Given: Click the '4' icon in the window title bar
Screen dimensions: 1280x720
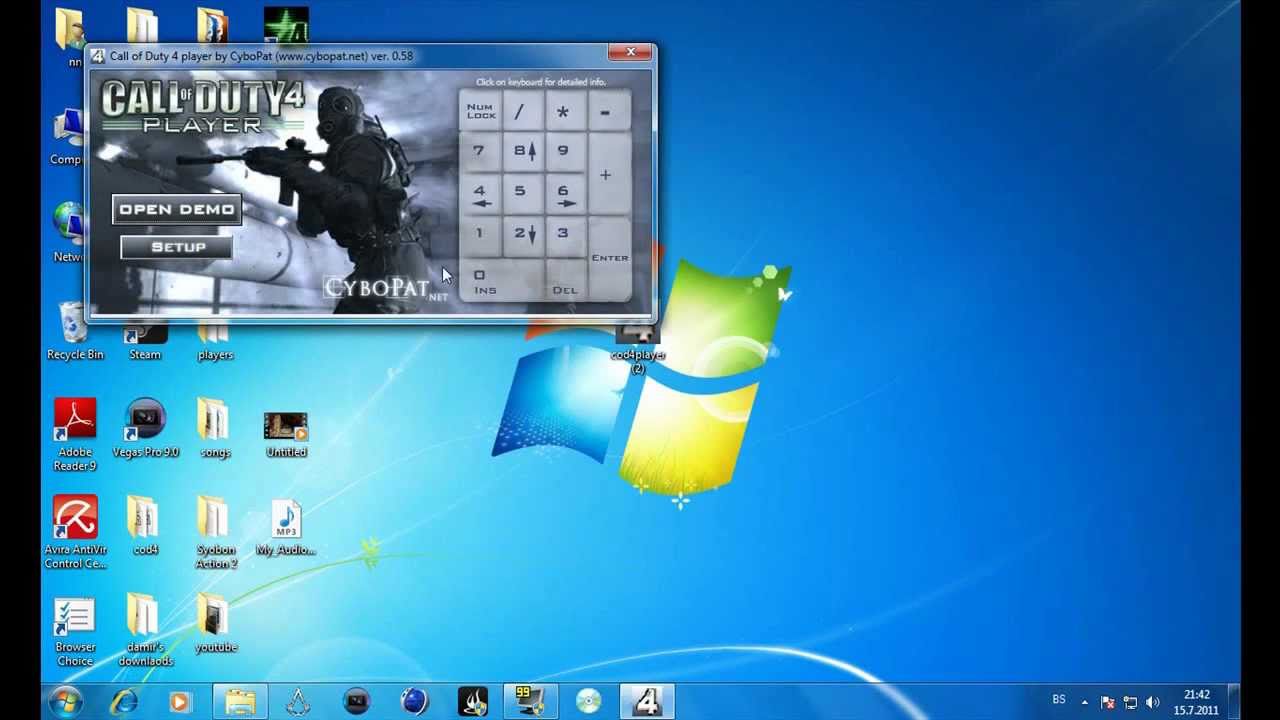Looking at the screenshot, I should 98,56.
